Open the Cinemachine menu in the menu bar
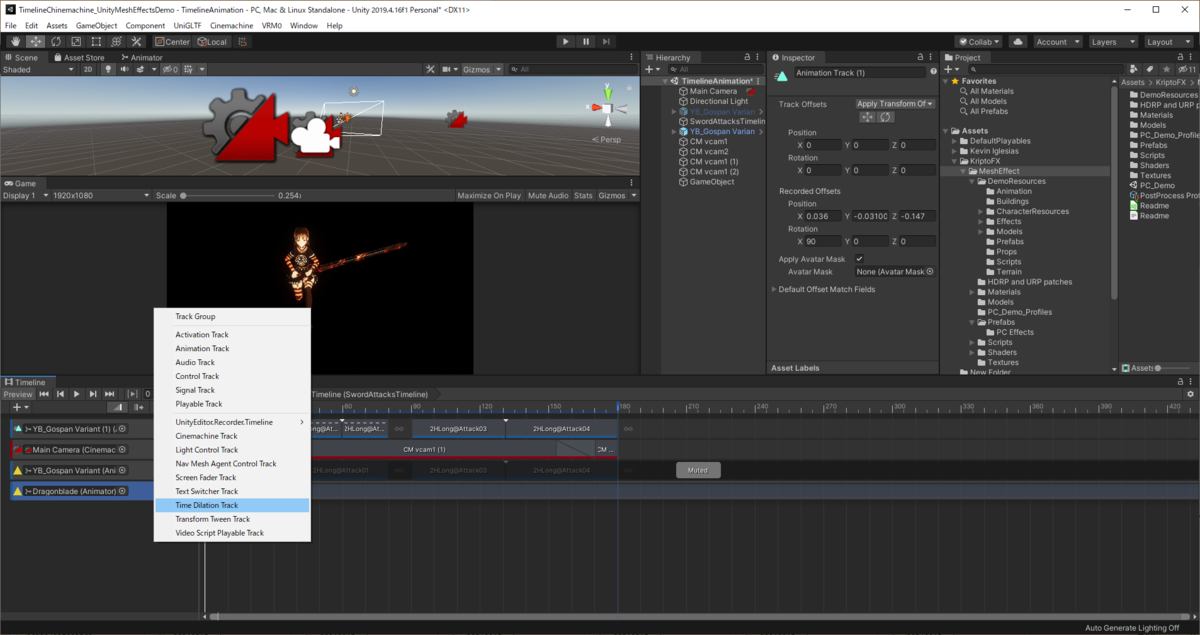 tap(231, 25)
